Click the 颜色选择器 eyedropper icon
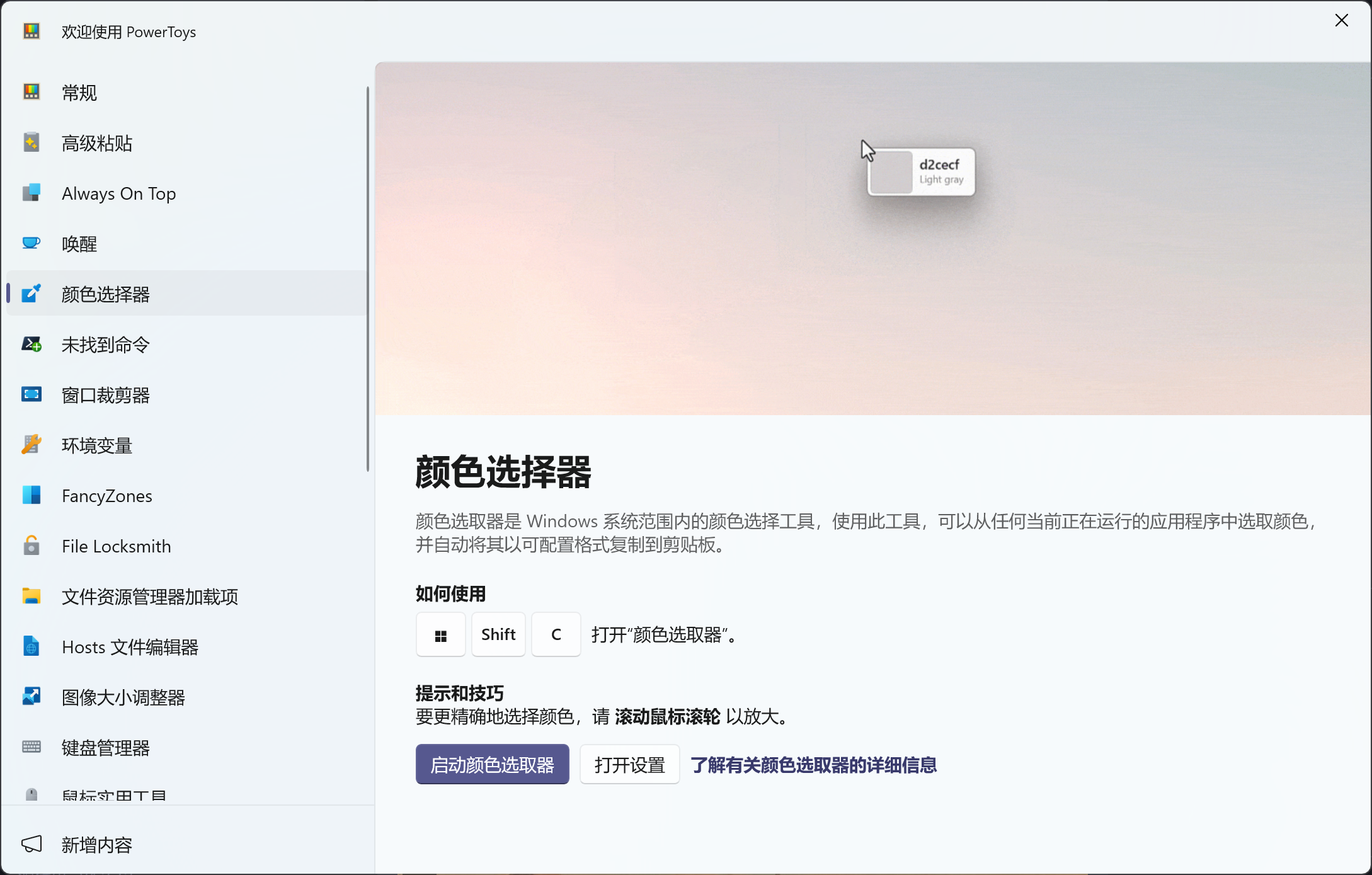 [31, 294]
